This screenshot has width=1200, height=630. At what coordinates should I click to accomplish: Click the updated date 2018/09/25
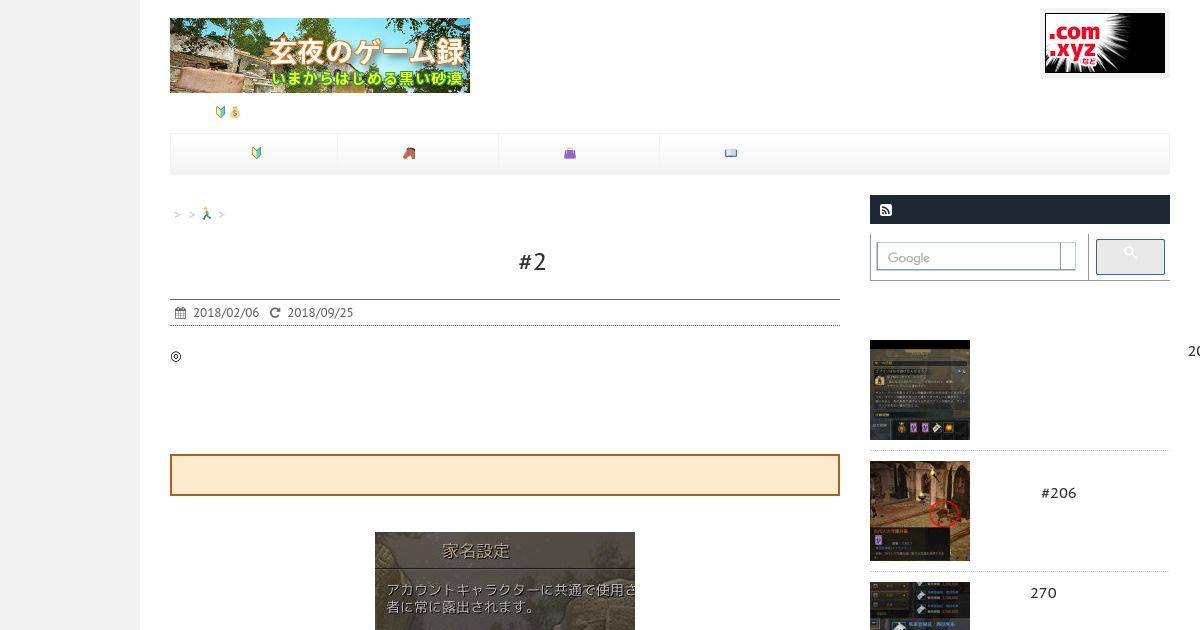320,313
